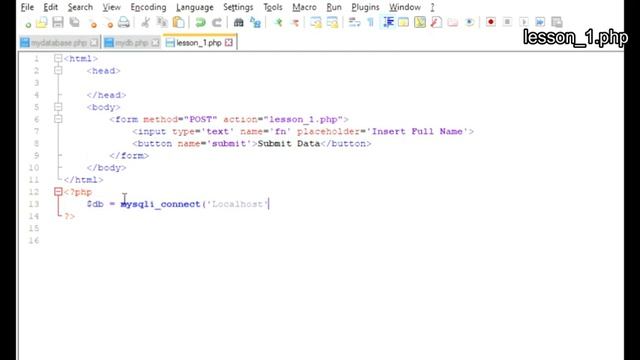Click the Stop Recording macro icon

click(x=507, y=22)
